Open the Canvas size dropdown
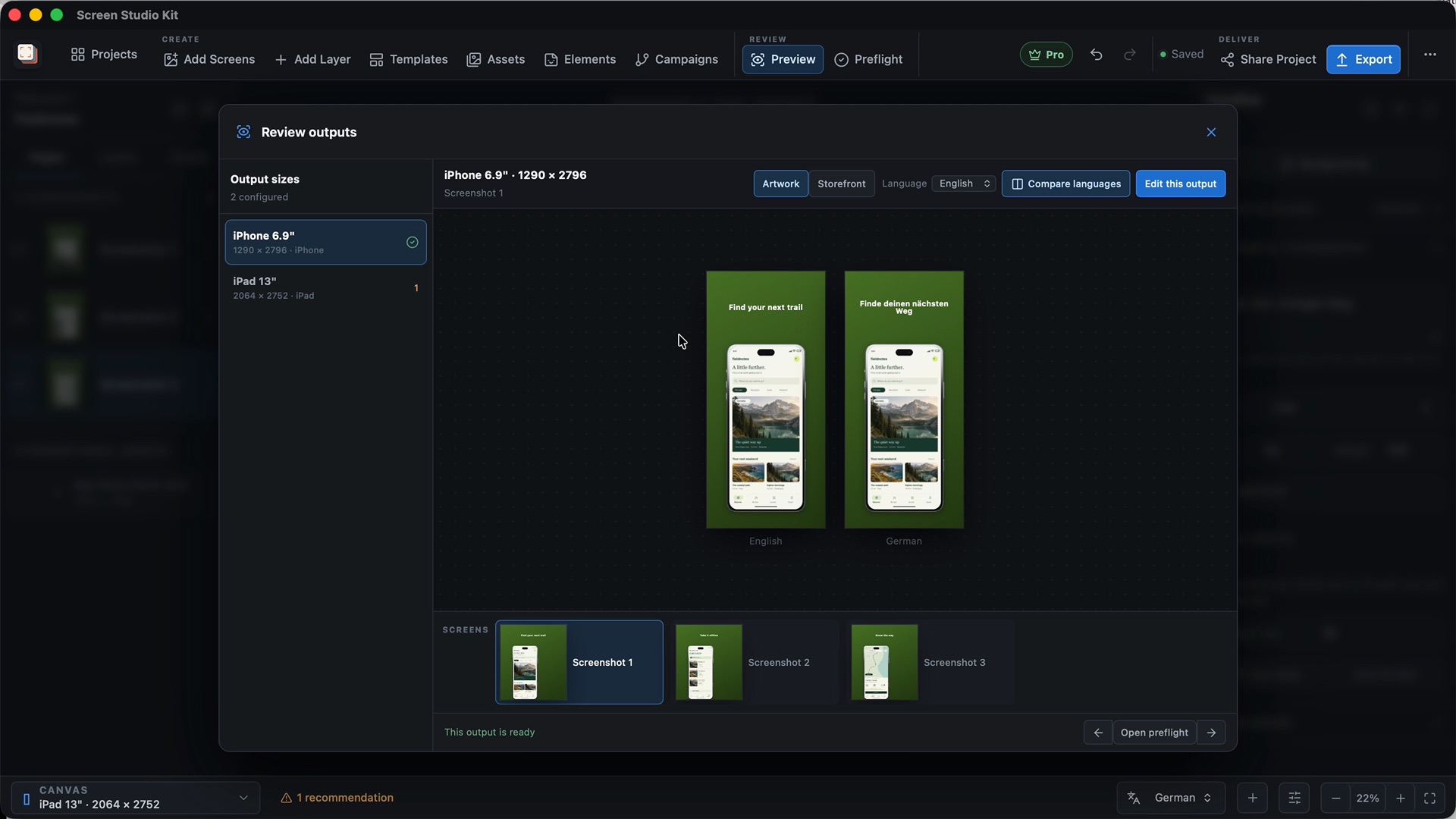The height and width of the screenshot is (819, 1456). click(136, 798)
